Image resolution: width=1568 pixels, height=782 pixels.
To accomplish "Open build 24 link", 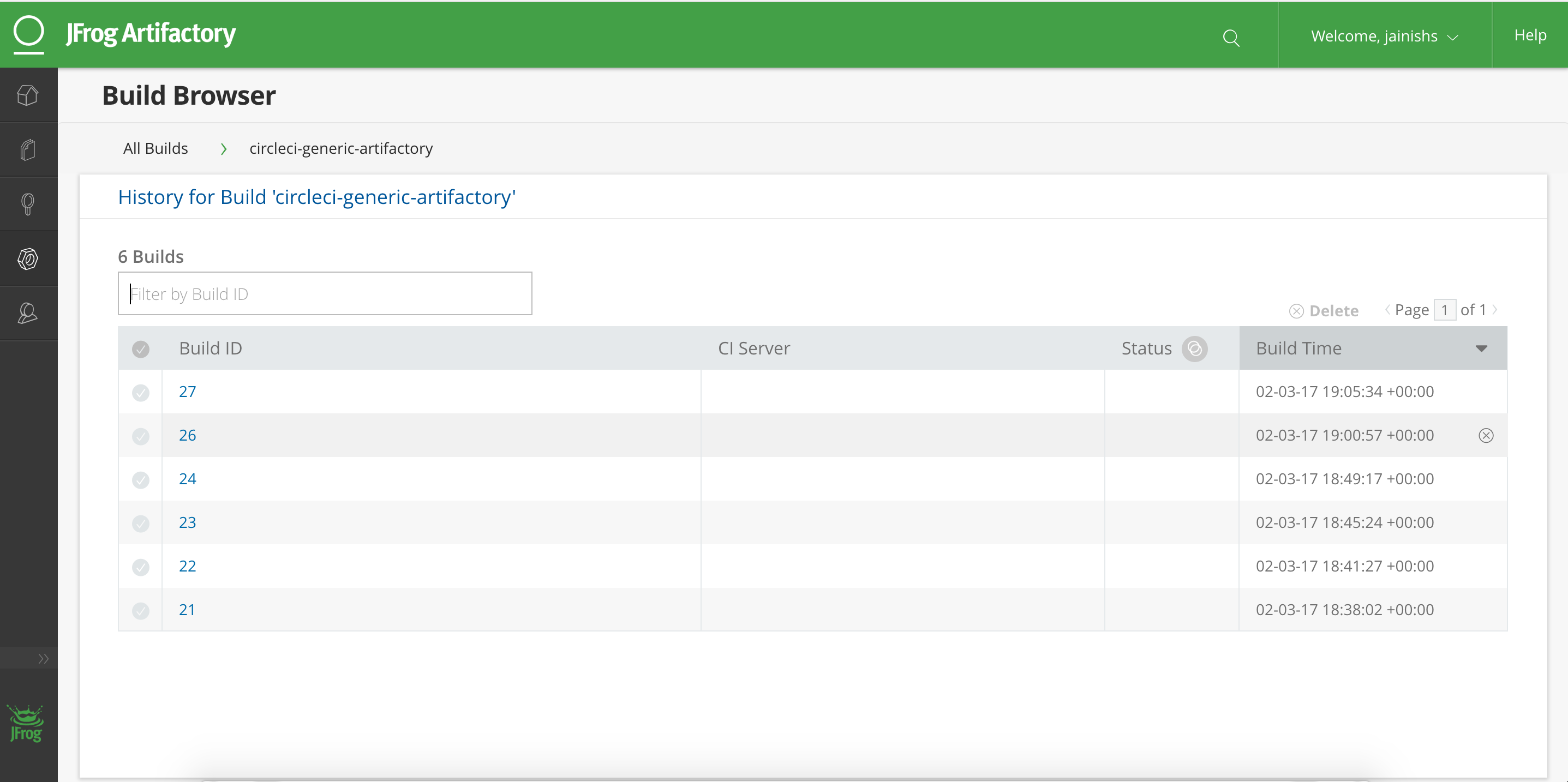I will tap(188, 479).
